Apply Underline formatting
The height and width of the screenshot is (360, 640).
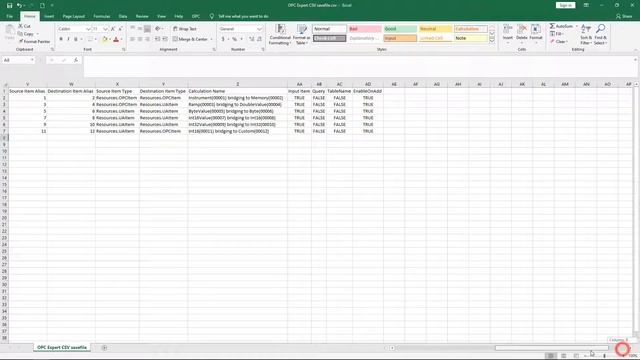pyautogui.click(x=76, y=39)
